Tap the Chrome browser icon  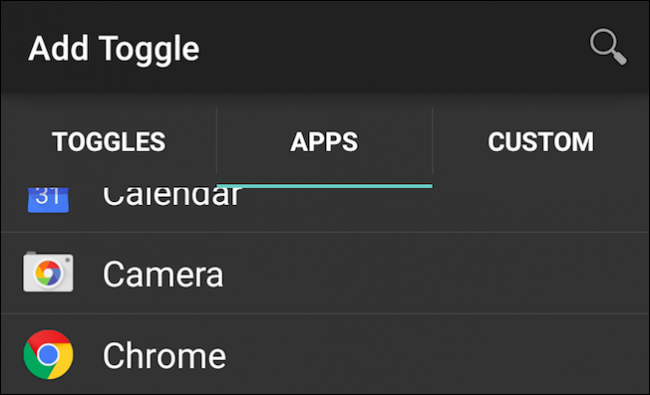click(x=49, y=354)
